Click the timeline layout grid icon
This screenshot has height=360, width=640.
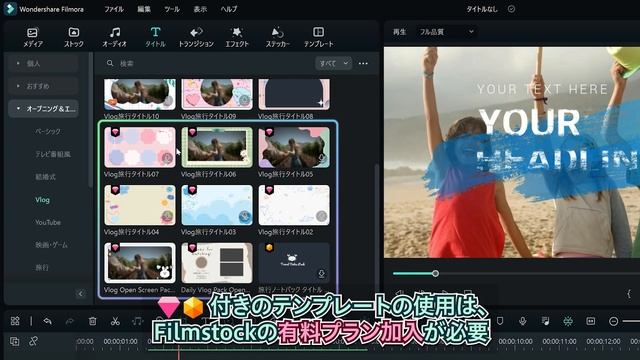(15, 321)
